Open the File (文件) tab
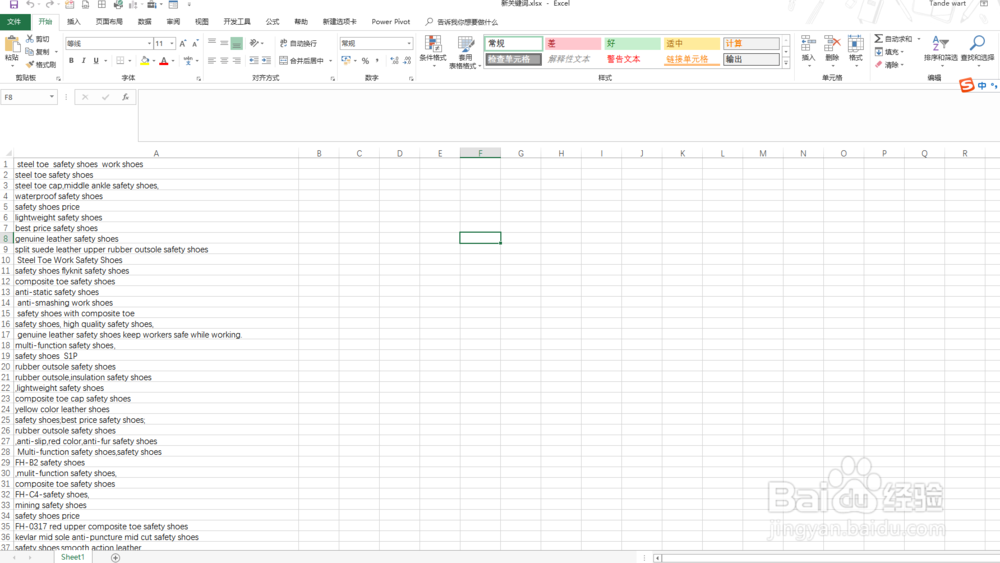1000x563 pixels. 14,22
